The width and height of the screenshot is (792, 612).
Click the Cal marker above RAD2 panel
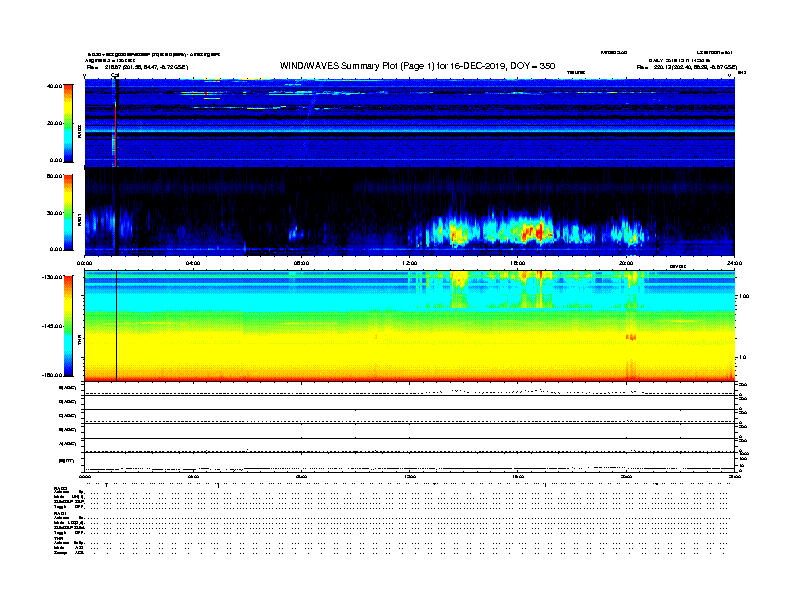coord(115,75)
